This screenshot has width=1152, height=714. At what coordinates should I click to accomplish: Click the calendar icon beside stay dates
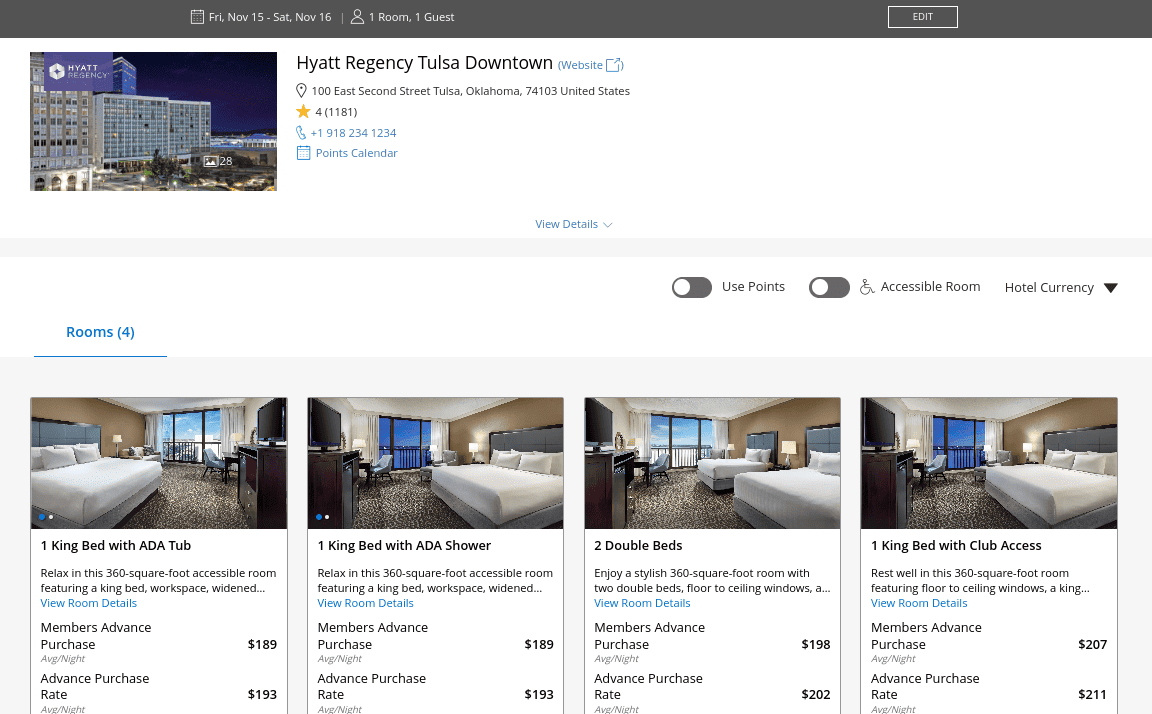coord(197,17)
